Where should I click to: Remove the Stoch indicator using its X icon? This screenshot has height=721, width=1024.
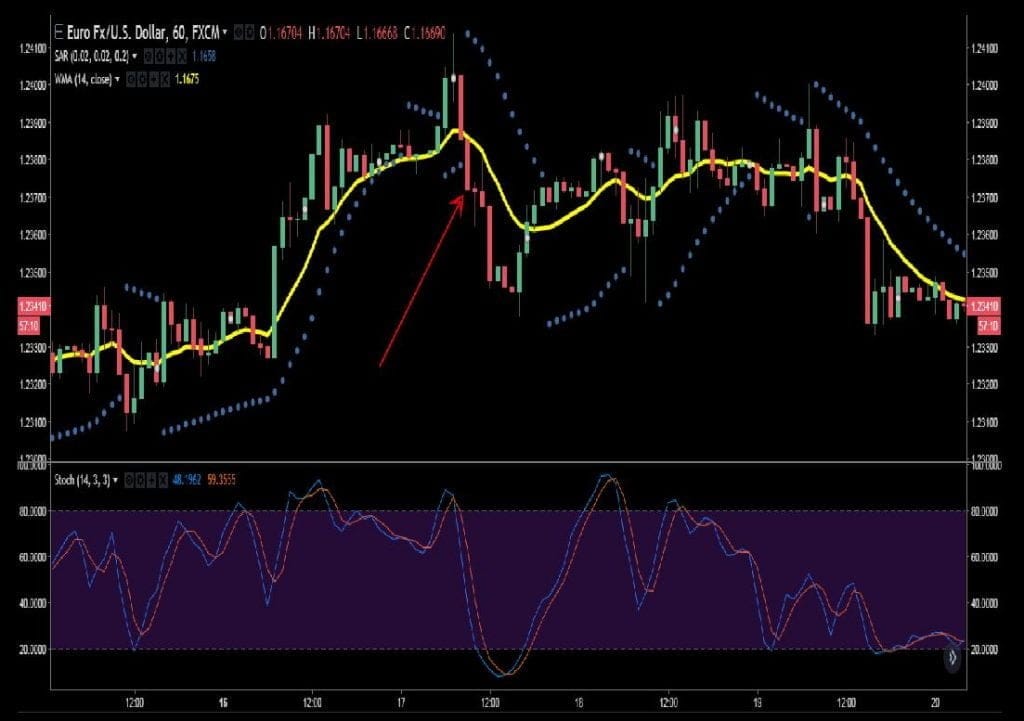pos(161,480)
